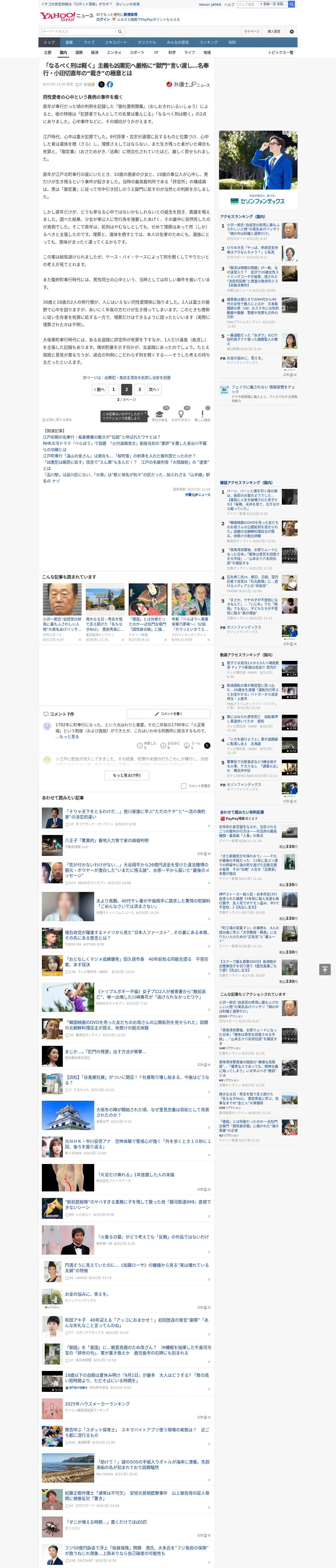The height and width of the screenshot is (1568, 336).
Task: React with the わかりやすい lightbulb icon
Action: coord(181,414)
